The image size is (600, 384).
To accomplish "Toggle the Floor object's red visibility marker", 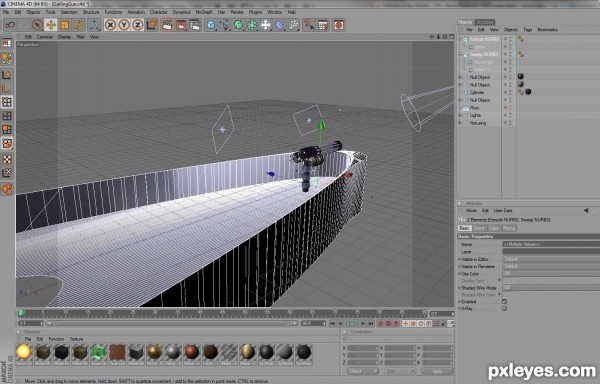I will (x=510, y=108).
